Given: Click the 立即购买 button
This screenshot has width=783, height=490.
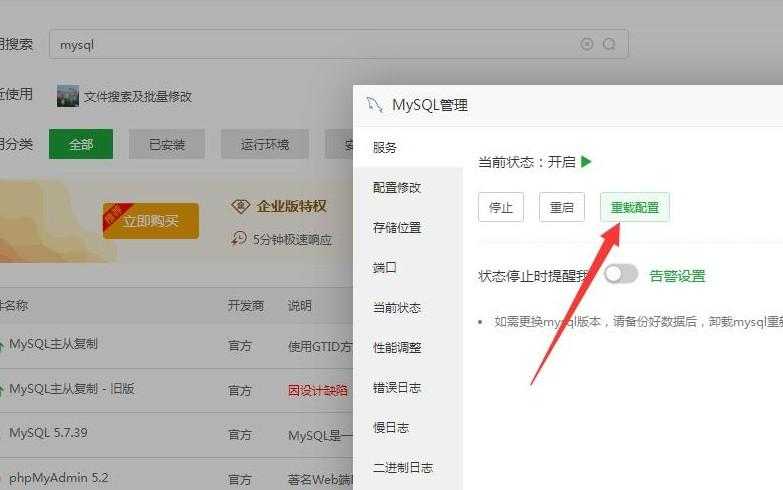Looking at the screenshot, I should pyautogui.click(x=150, y=220).
